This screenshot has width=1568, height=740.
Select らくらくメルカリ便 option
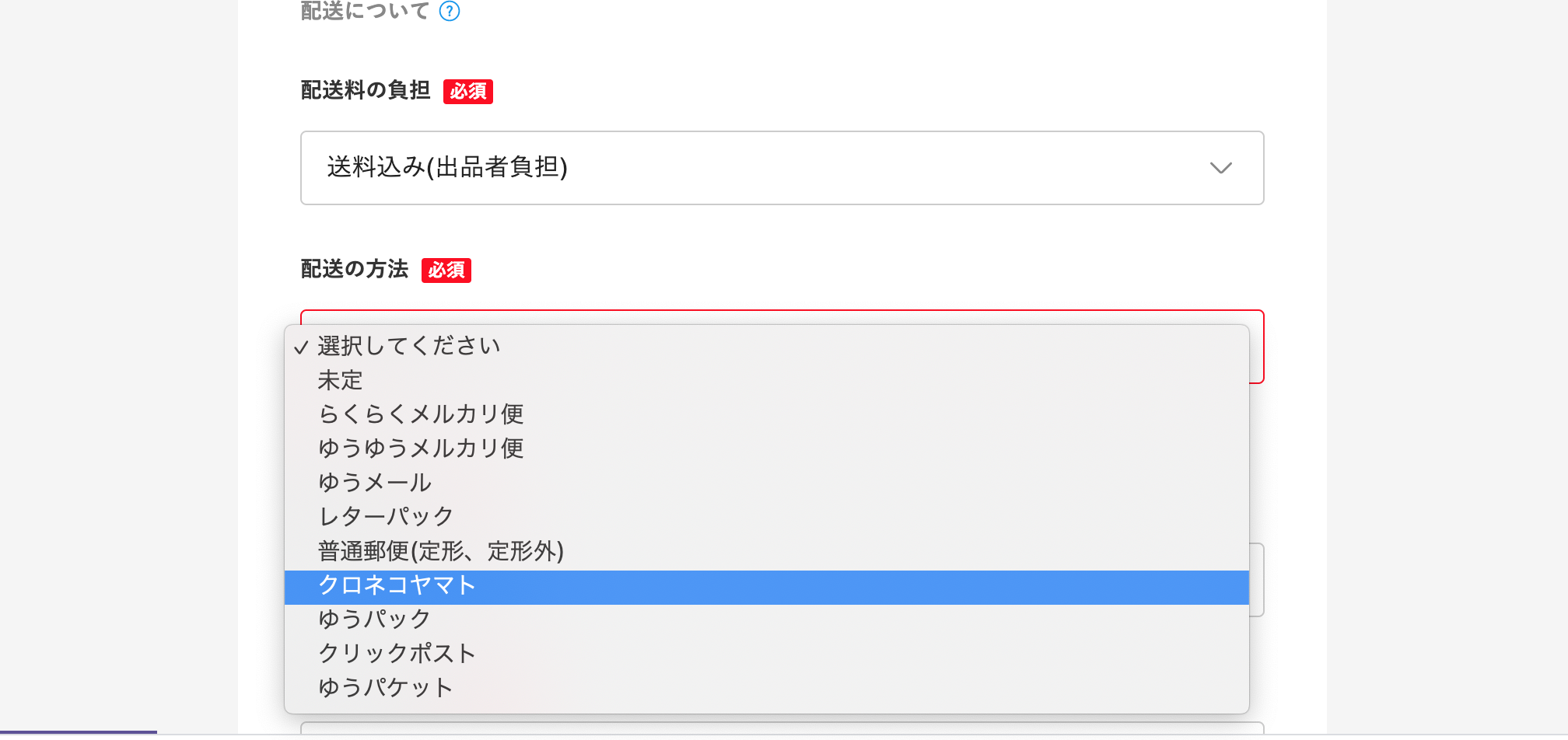click(767, 414)
